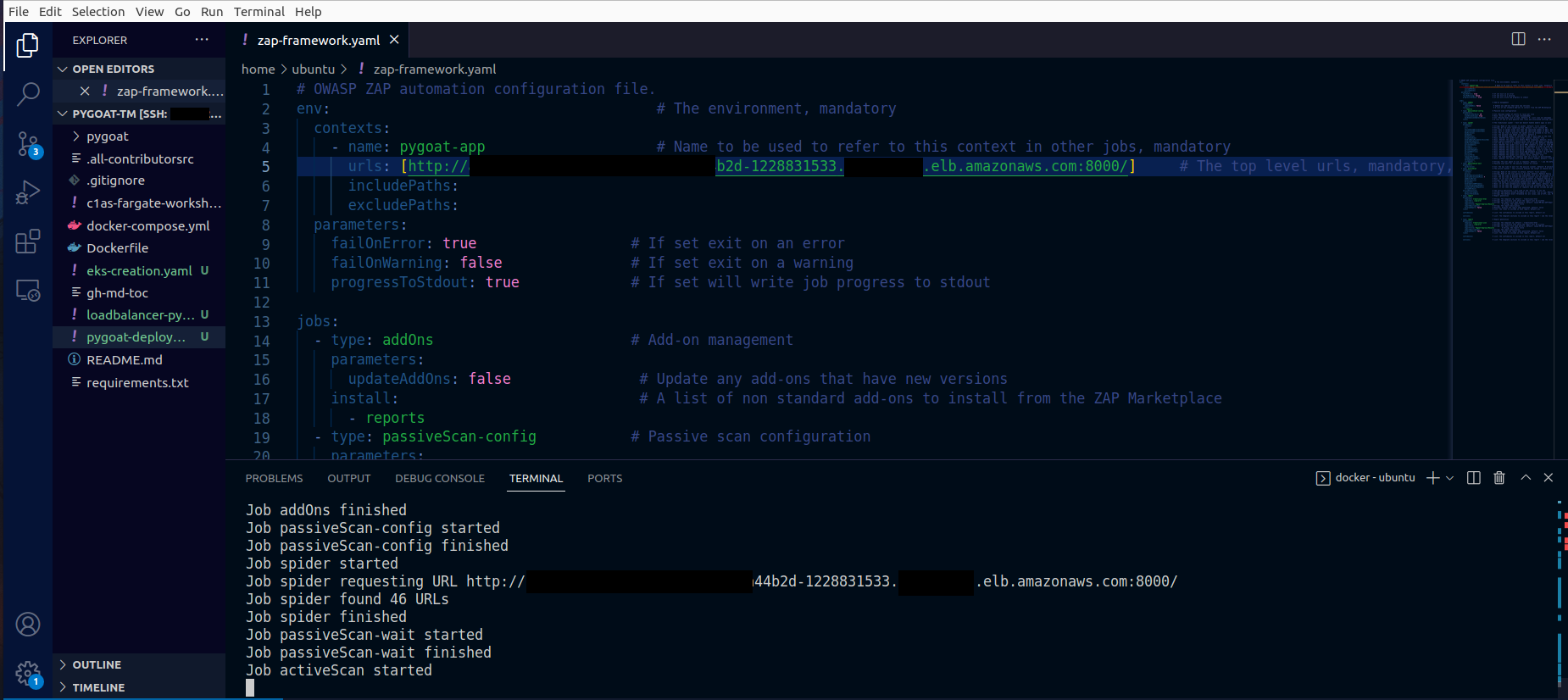Click 'failOnError: true' on line 9

[x=403, y=244]
